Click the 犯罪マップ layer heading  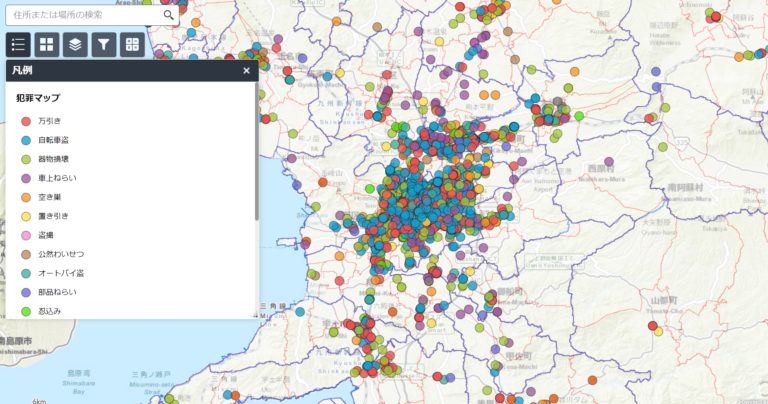point(38,98)
